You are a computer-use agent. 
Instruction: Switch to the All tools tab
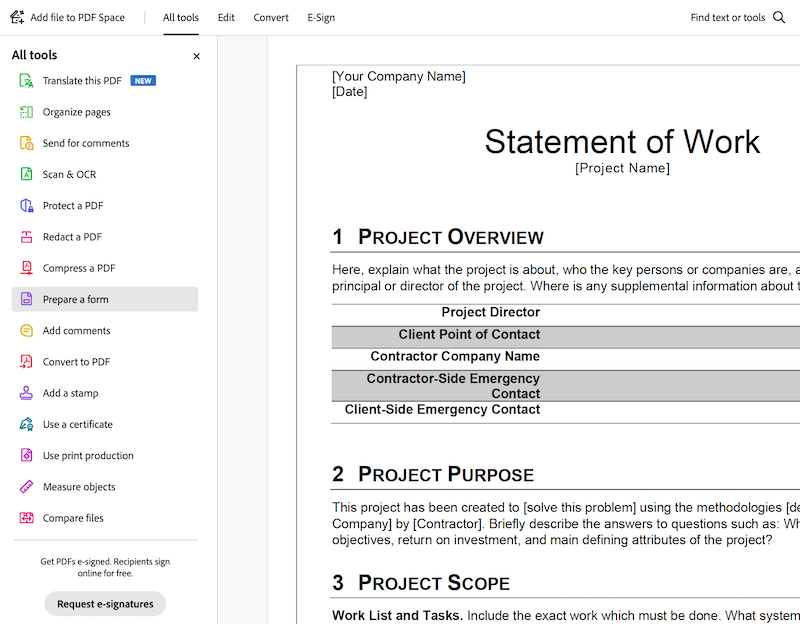(x=181, y=17)
